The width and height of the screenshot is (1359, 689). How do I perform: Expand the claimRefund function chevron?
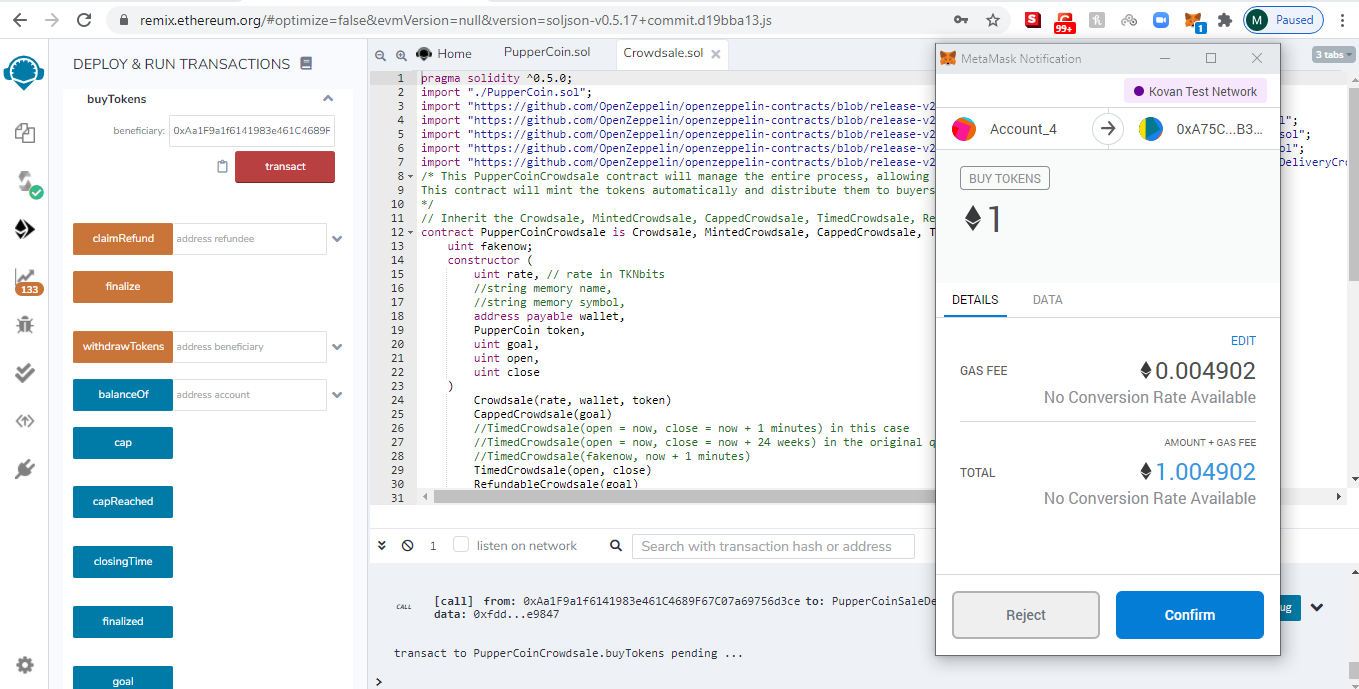(x=337, y=239)
